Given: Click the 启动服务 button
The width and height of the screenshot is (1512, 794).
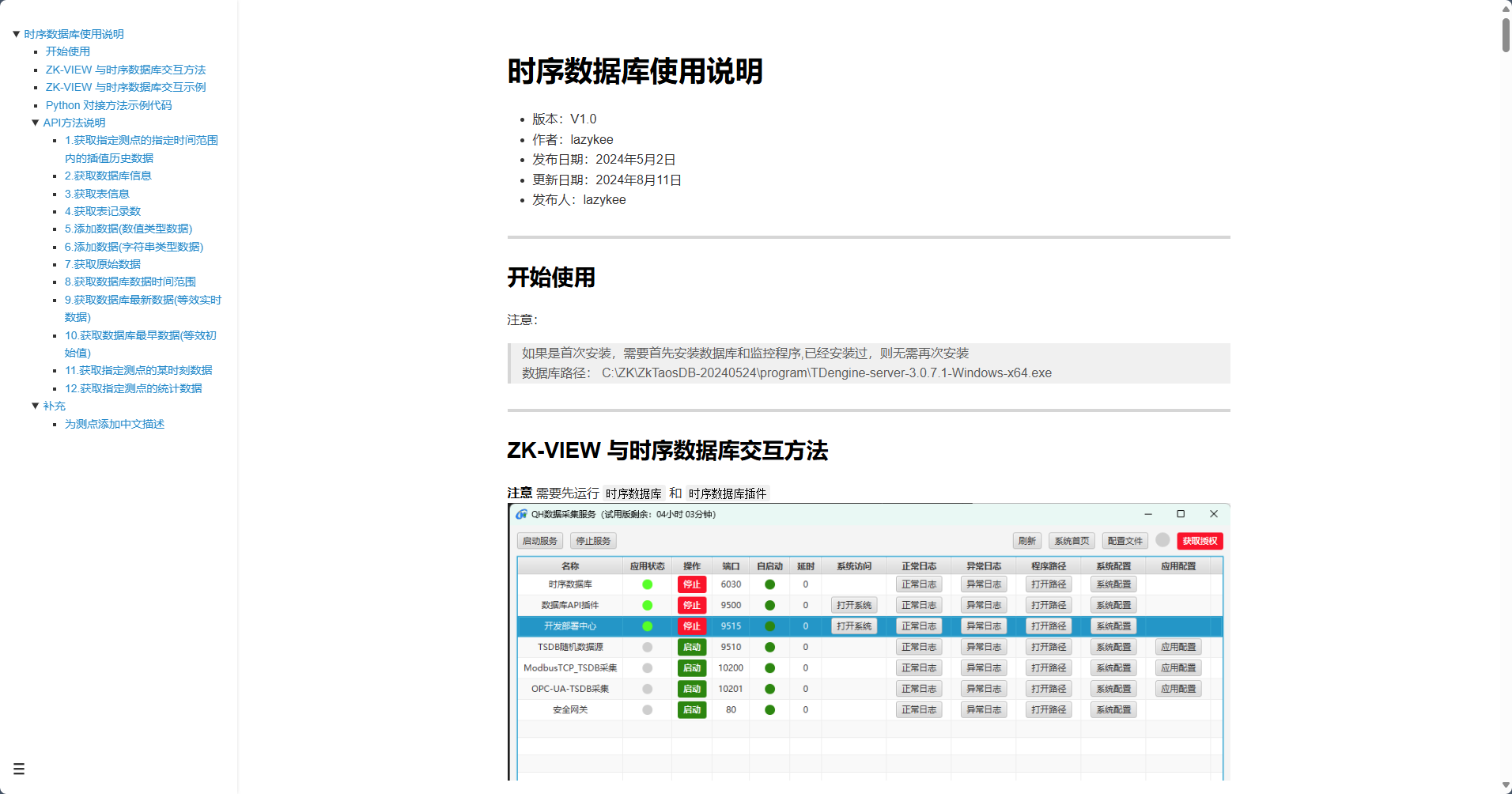Looking at the screenshot, I should click(x=539, y=541).
